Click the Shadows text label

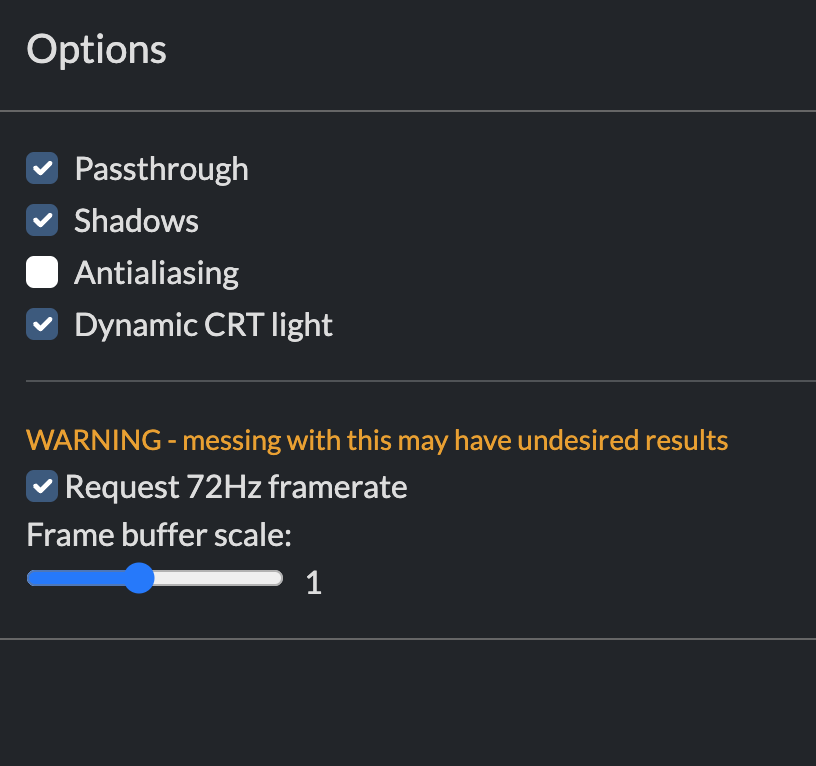(x=136, y=221)
